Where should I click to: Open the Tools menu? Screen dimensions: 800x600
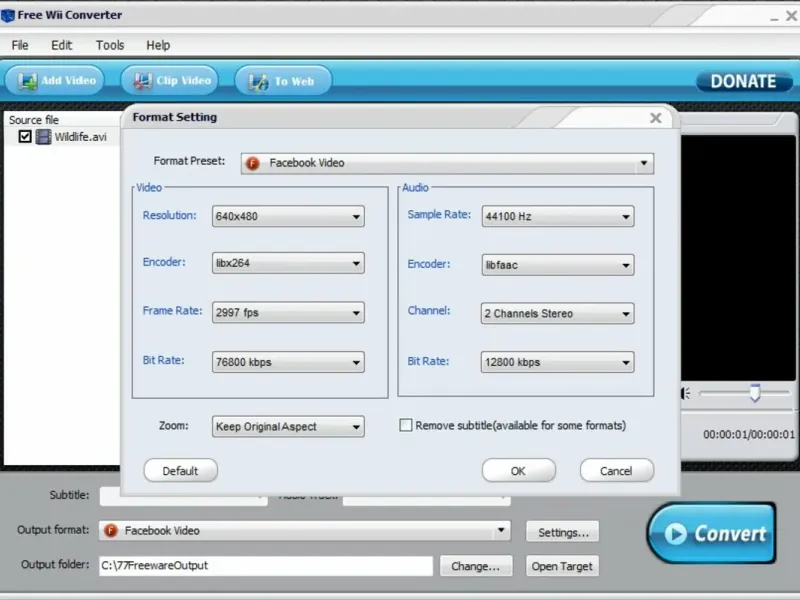pos(110,45)
